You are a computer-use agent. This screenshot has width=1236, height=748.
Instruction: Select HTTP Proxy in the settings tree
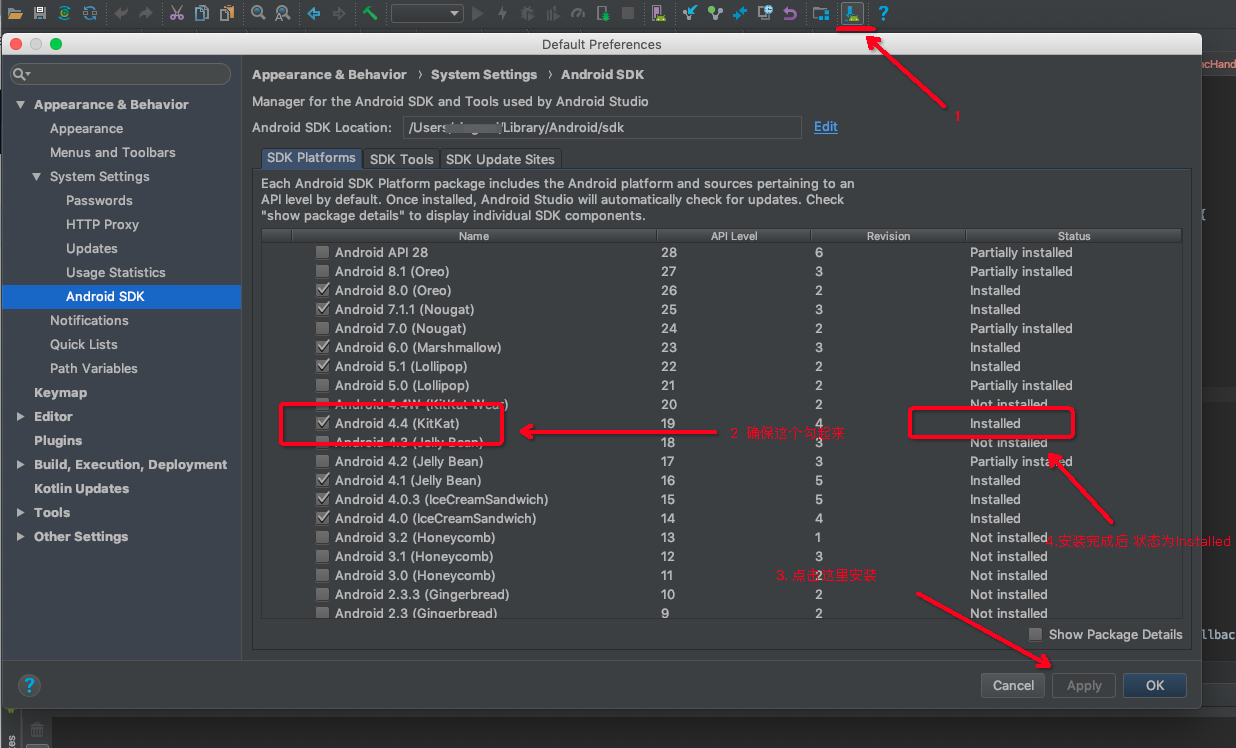point(102,225)
